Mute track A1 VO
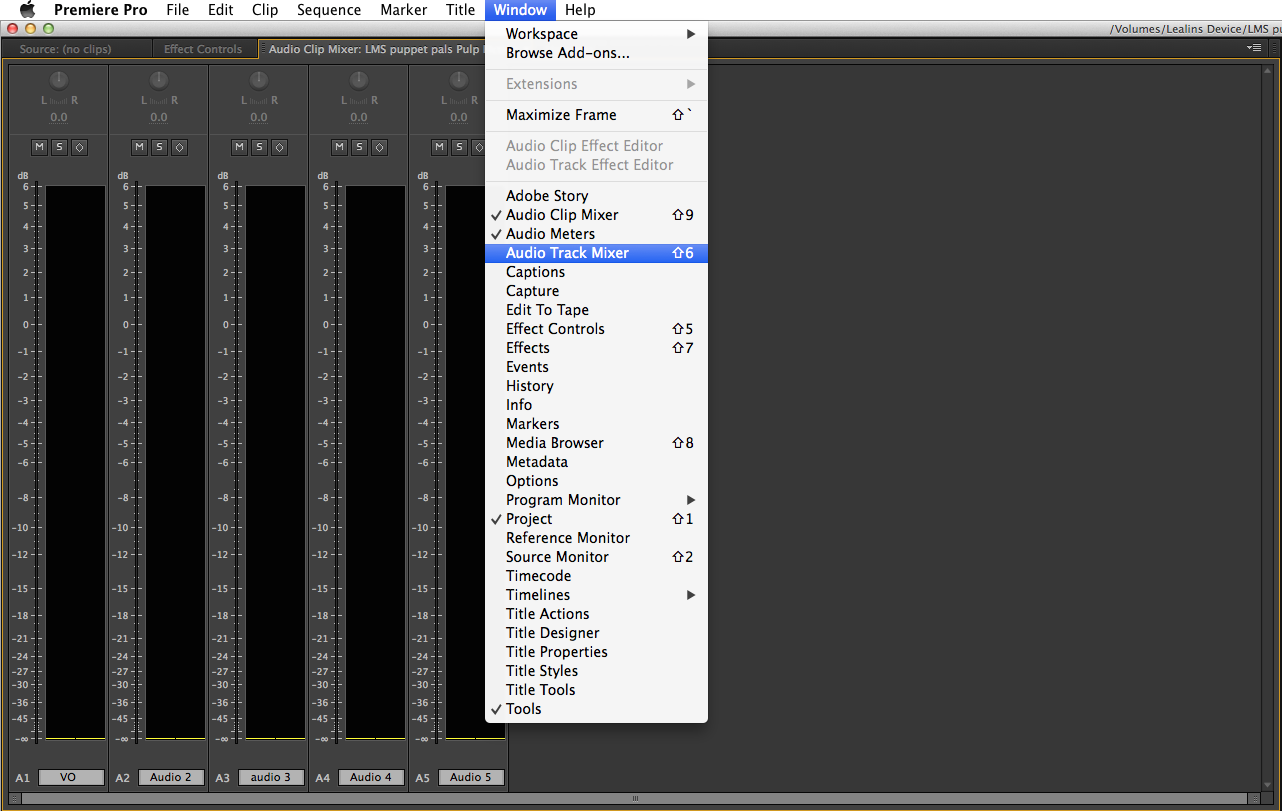 click(x=39, y=147)
